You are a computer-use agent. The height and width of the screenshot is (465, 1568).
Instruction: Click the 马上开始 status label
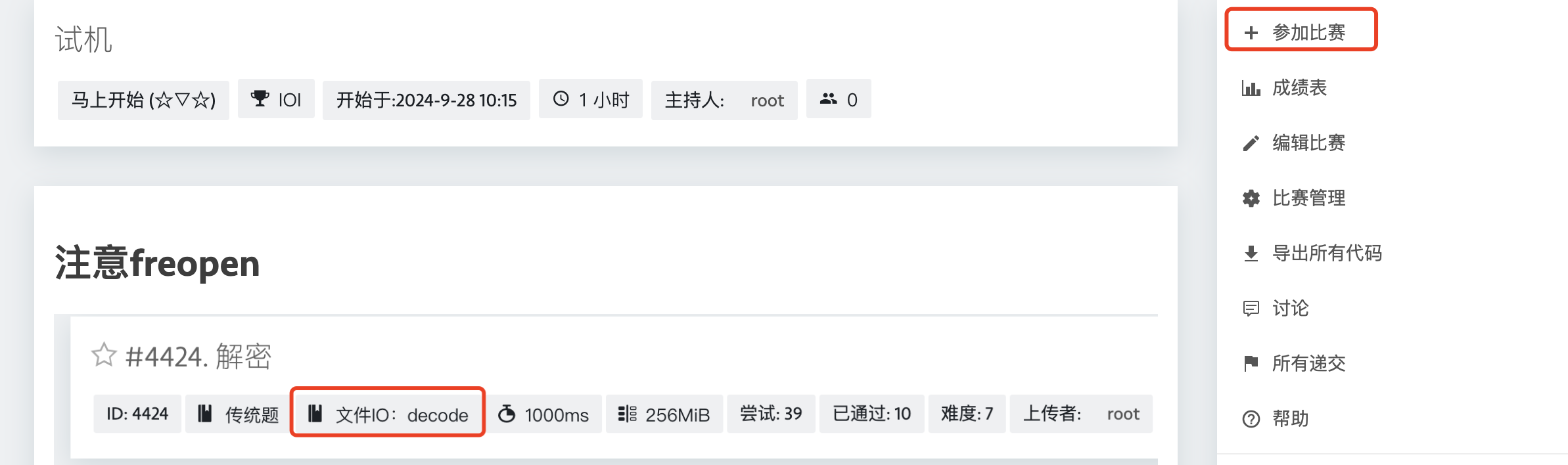click(x=143, y=100)
